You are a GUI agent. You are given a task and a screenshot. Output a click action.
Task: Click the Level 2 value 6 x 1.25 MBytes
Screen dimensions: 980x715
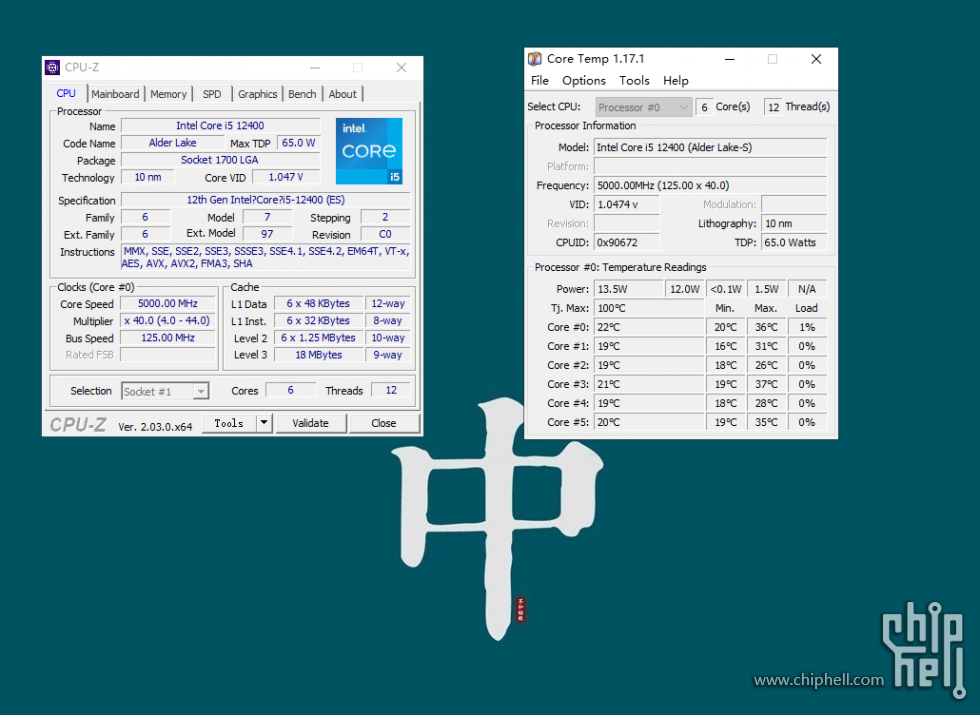[x=318, y=338]
